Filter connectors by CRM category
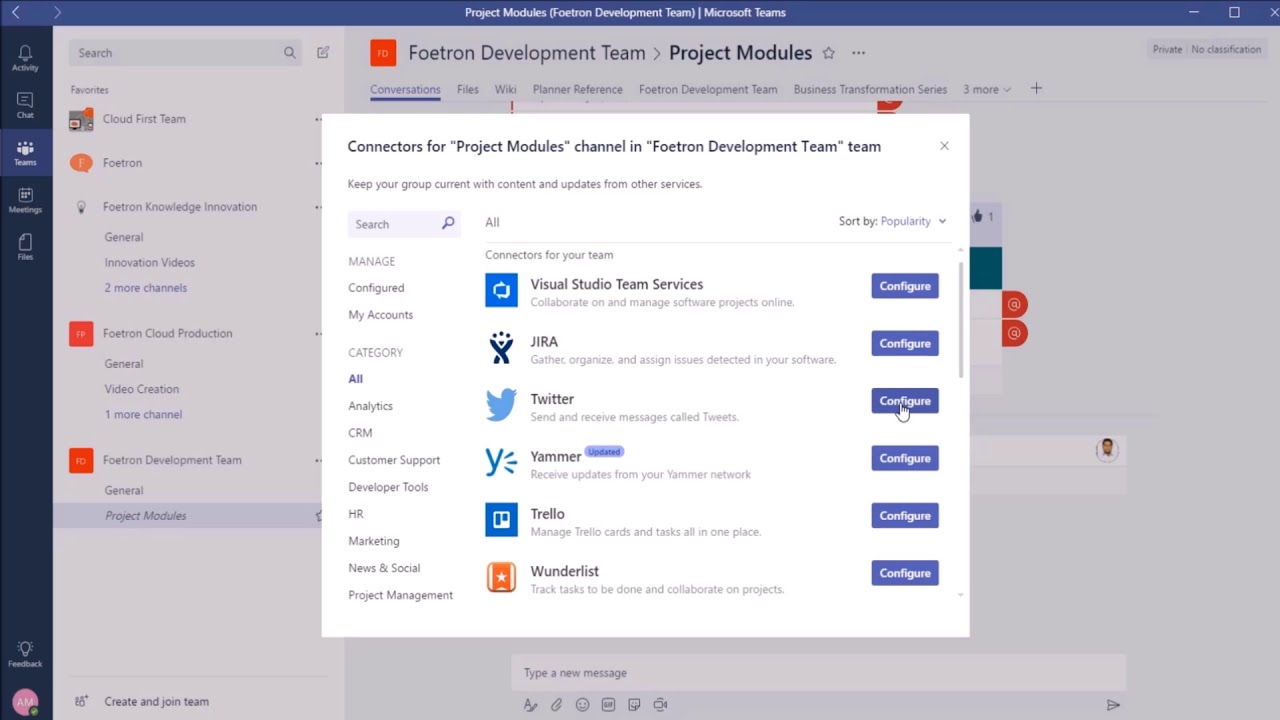The width and height of the screenshot is (1280, 720). (x=360, y=433)
